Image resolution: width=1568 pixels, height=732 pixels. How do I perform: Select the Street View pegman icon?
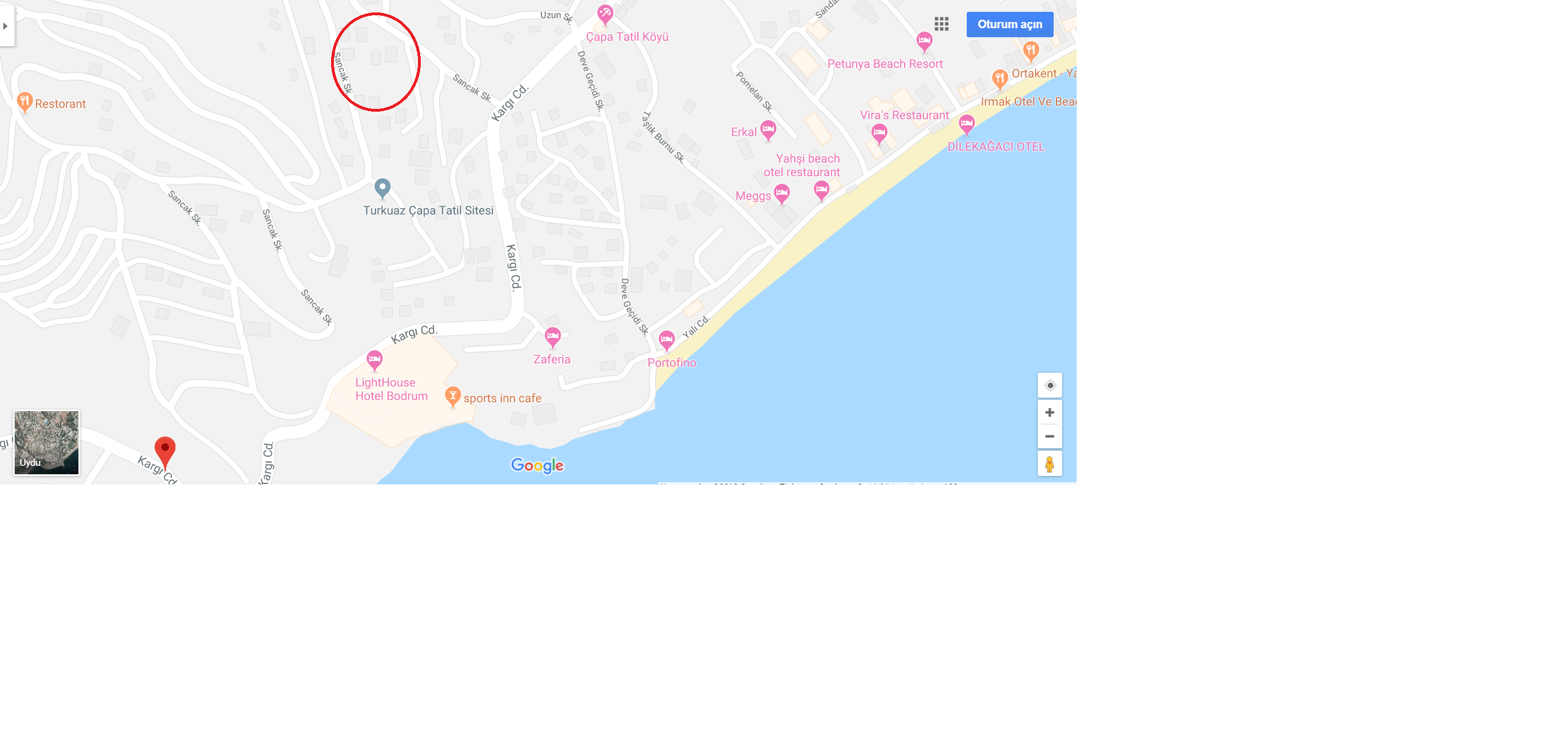click(1050, 464)
